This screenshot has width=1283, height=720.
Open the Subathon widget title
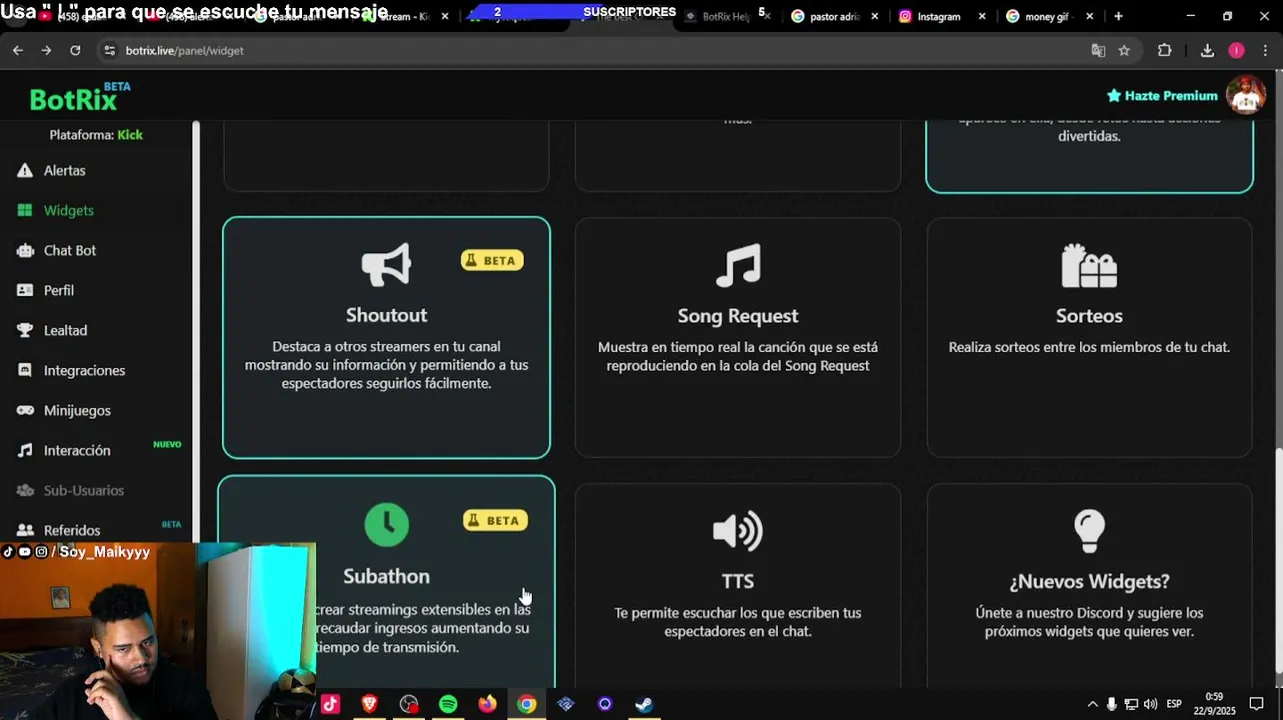[386, 576]
